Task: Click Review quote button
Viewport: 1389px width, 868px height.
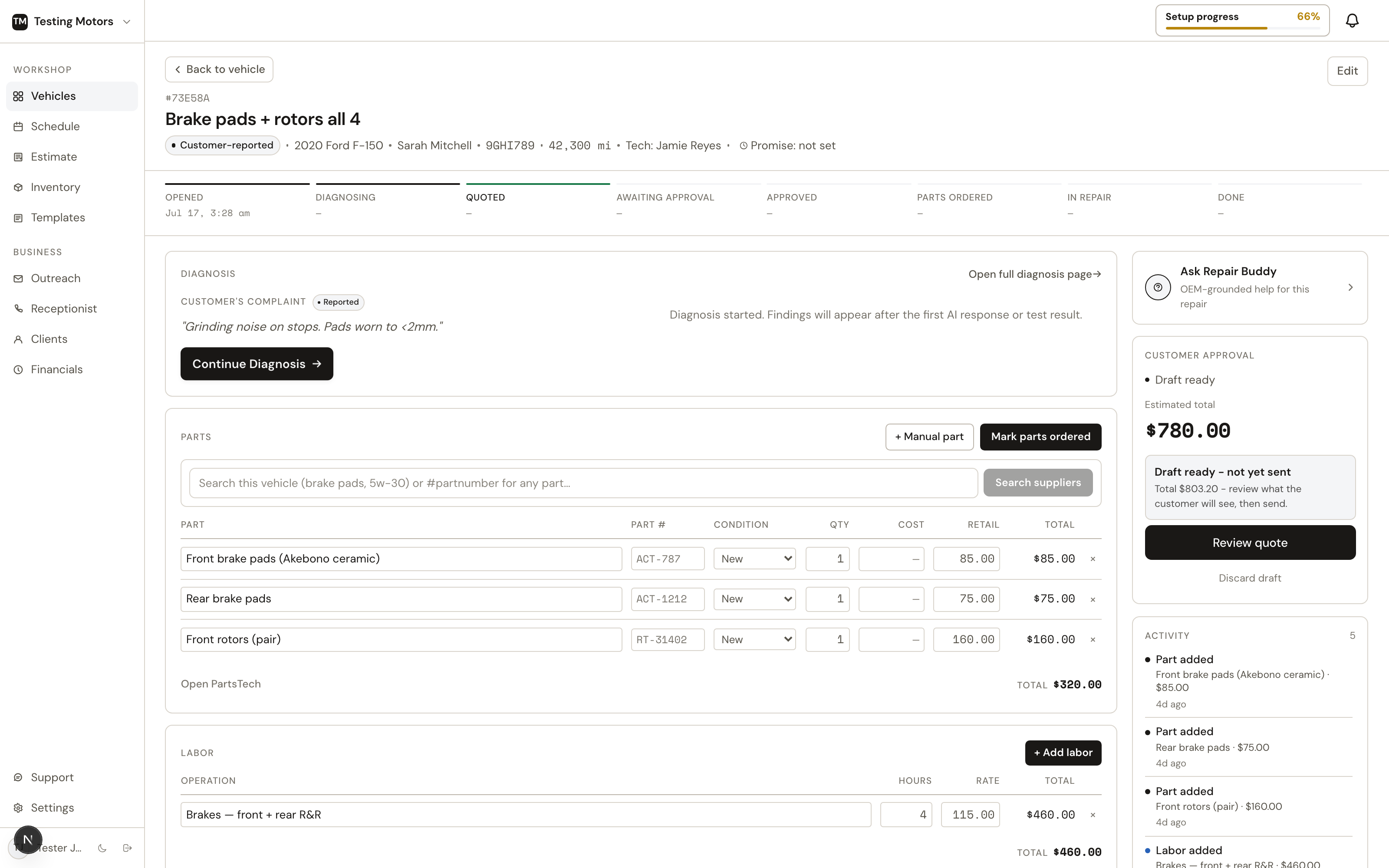Action: click(x=1250, y=543)
